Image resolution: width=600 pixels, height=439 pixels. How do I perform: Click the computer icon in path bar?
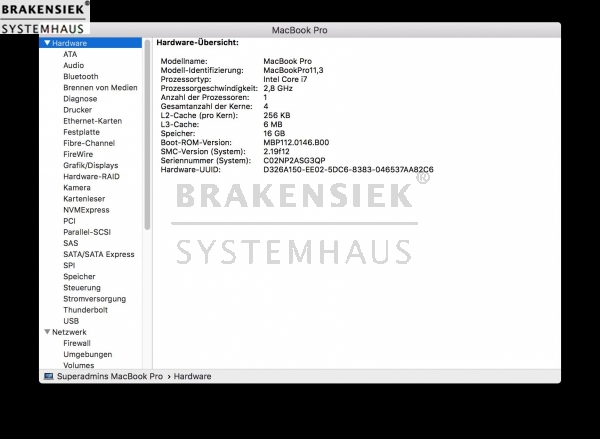[x=49, y=376]
